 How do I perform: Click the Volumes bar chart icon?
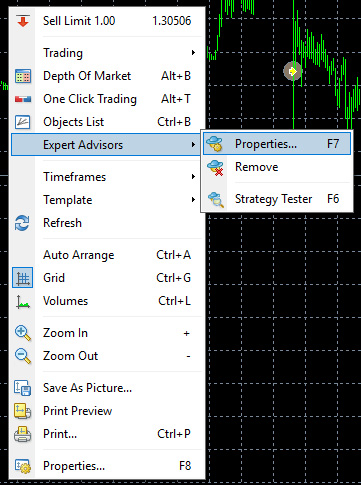pos(23,301)
